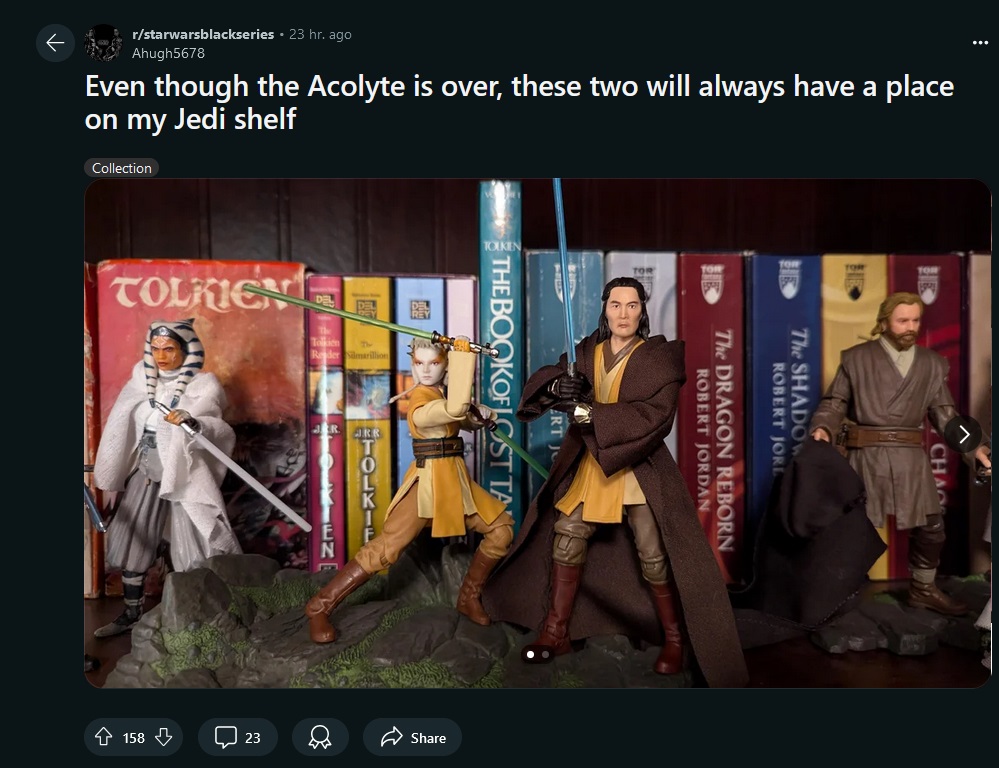
Task: Open user Ahugh5678's profile
Action: (x=168, y=54)
